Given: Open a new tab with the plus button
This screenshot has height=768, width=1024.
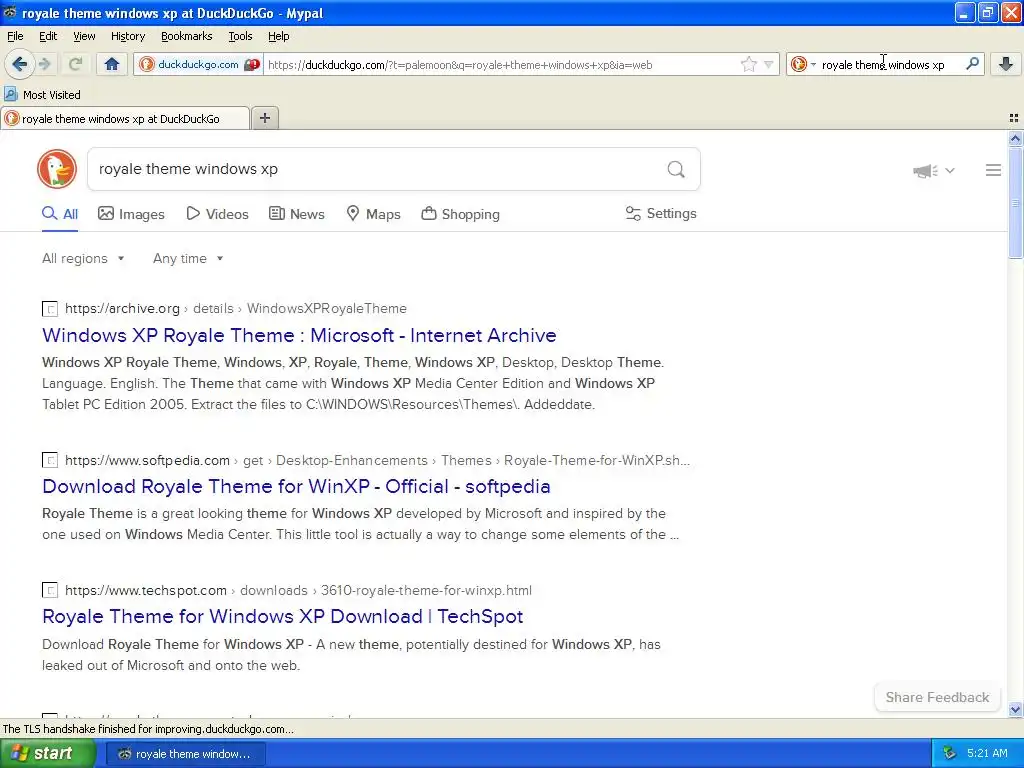Looking at the screenshot, I should 264,118.
